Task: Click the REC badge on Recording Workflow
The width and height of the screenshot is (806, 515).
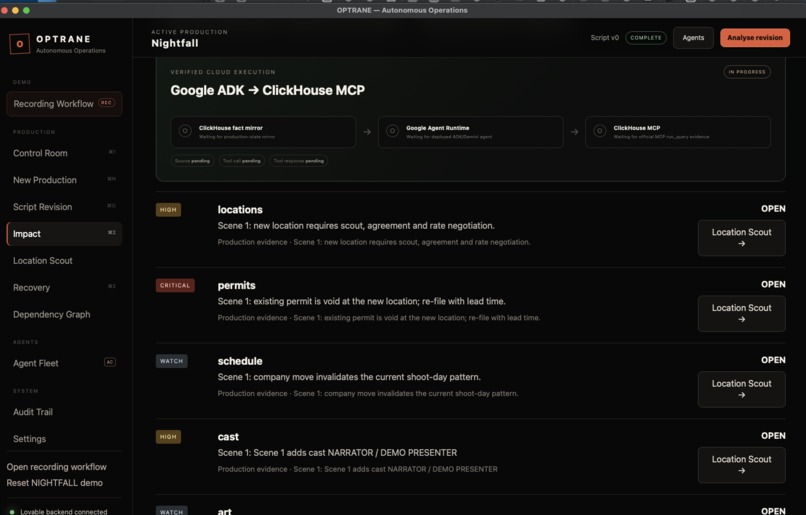Action: pos(106,103)
